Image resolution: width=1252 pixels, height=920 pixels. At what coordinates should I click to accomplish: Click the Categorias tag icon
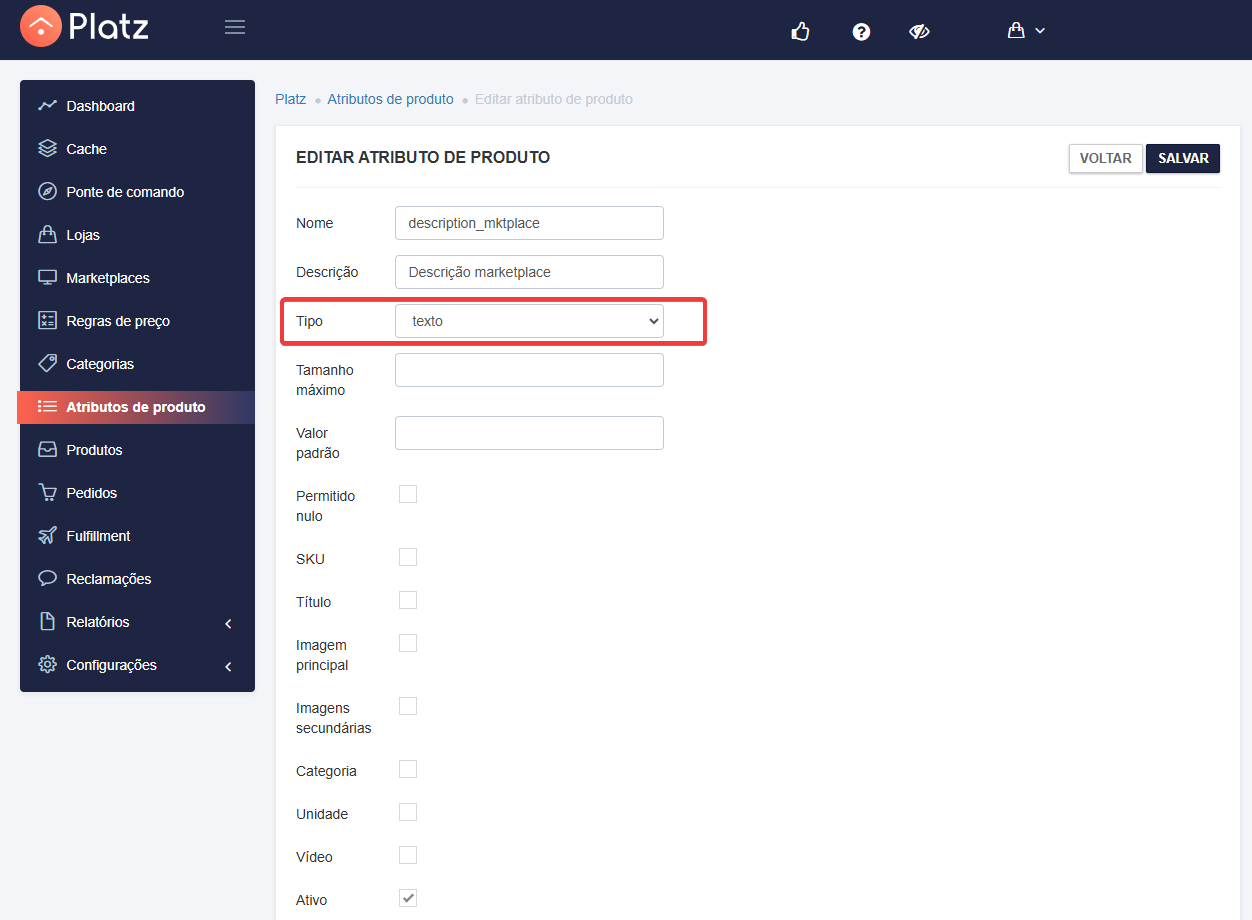[x=47, y=363]
